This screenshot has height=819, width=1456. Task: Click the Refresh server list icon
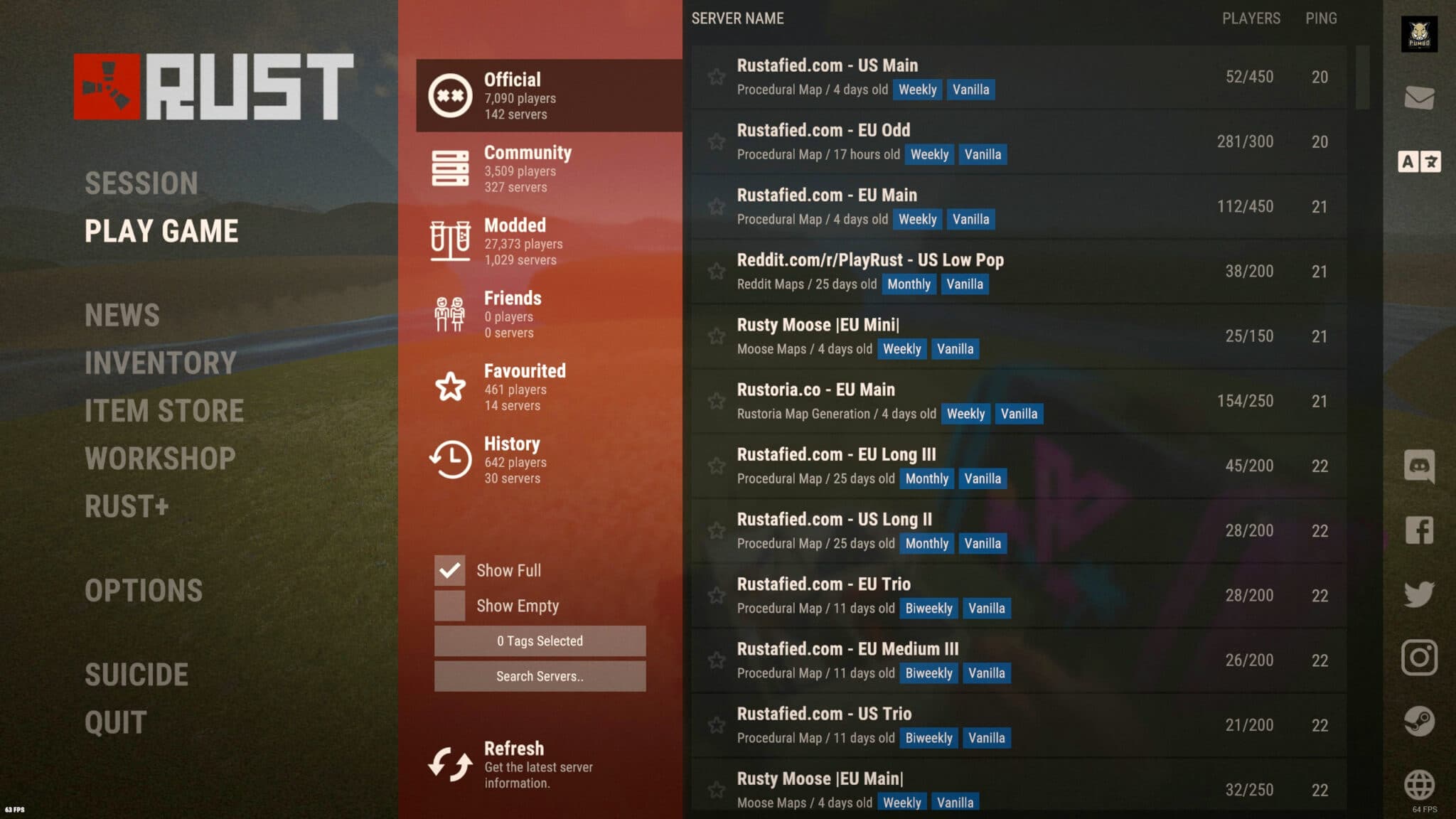pyautogui.click(x=450, y=762)
